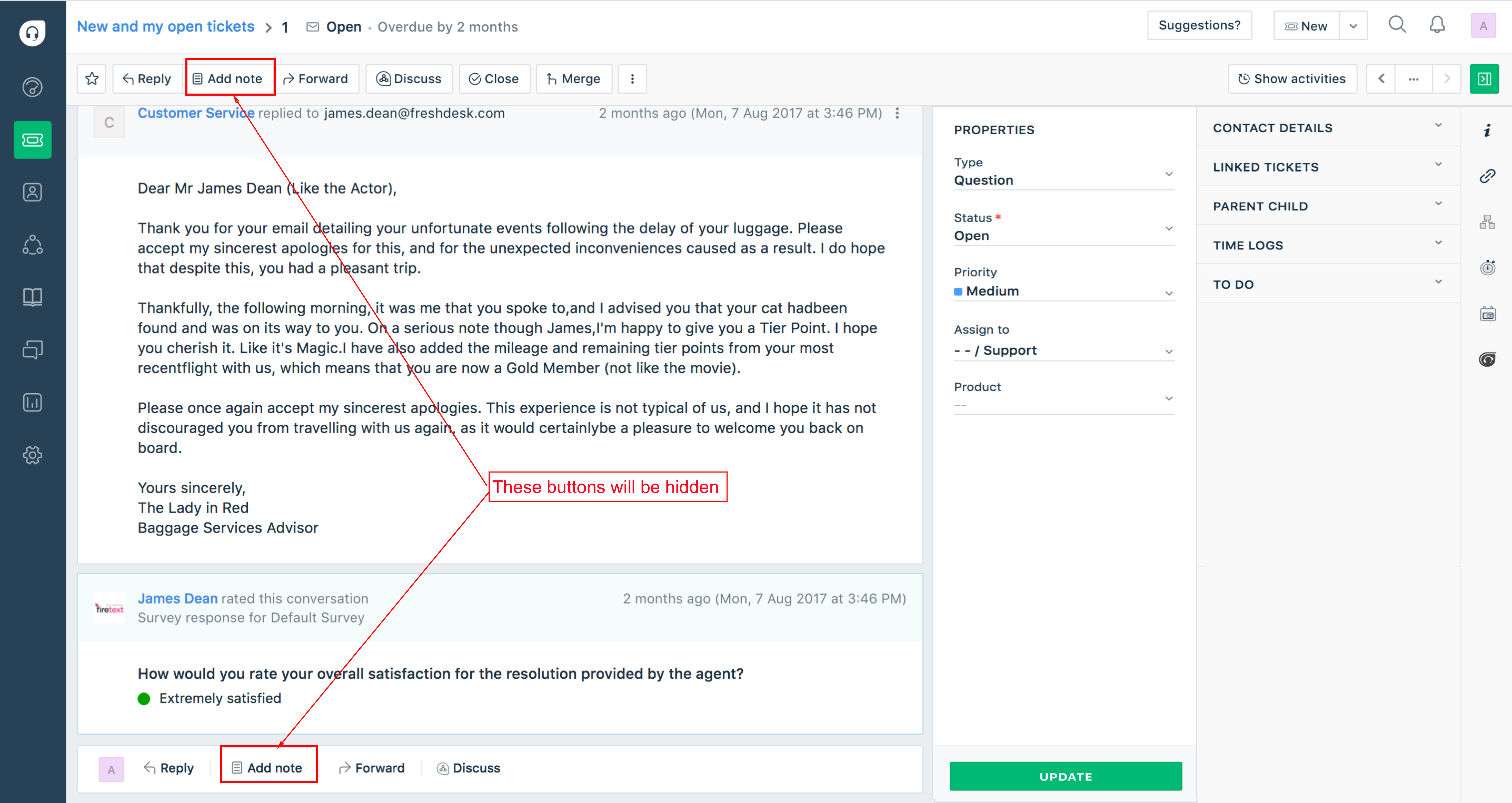The width and height of the screenshot is (1512, 803).
Task: Click the james.dean@freshdesk.com address
Action: coord(414,113)
